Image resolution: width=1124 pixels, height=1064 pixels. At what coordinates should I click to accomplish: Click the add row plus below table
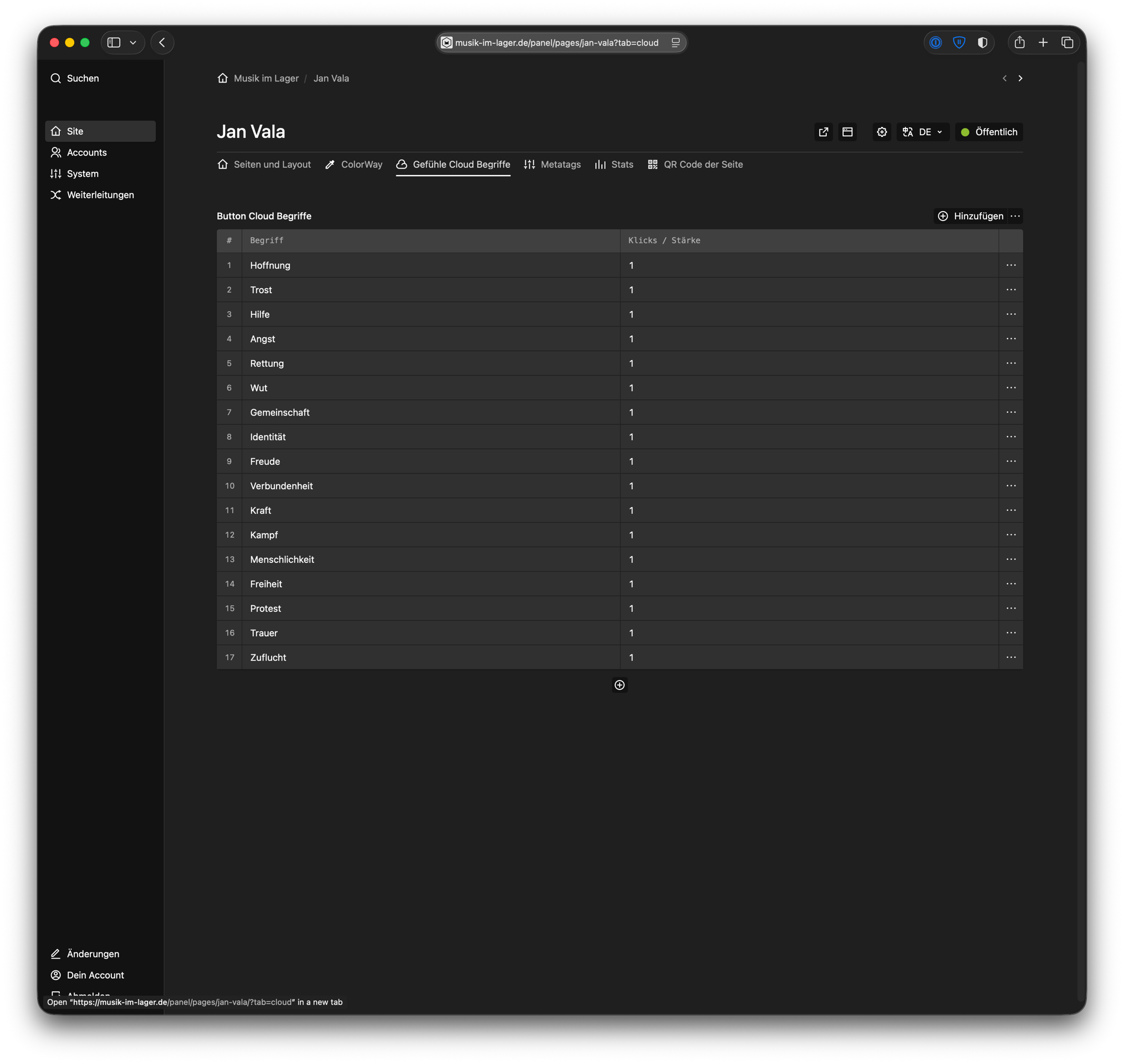pos(619,685)
